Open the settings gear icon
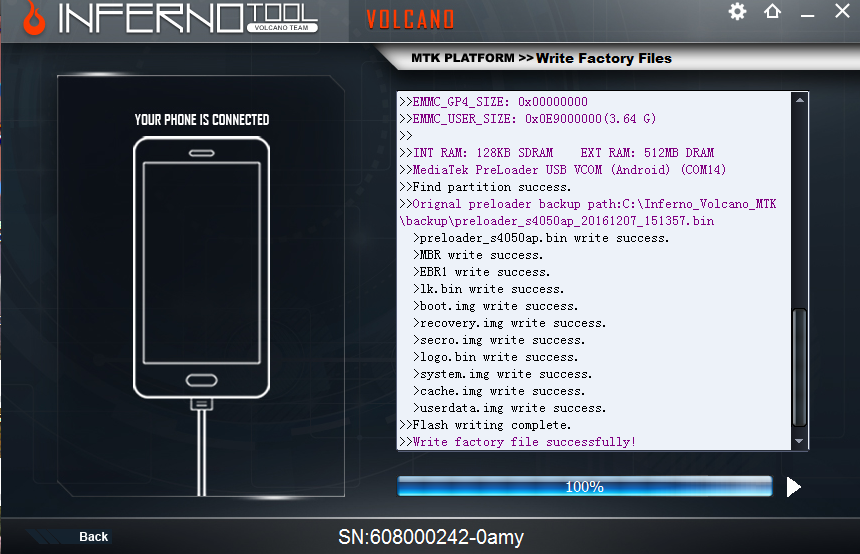Image resolution: width=860 pixels, height=554 pixels. (737, 12)
